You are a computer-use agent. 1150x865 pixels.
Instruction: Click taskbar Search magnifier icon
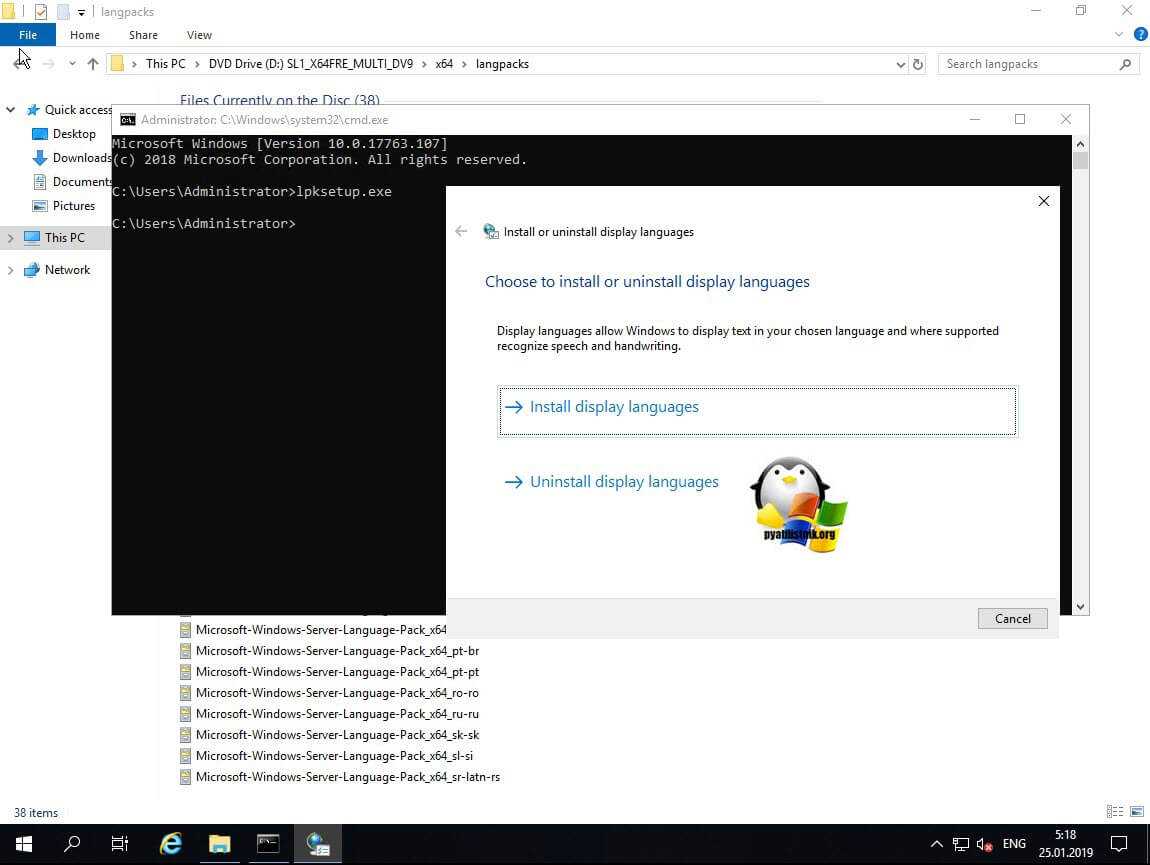point(72,843)
